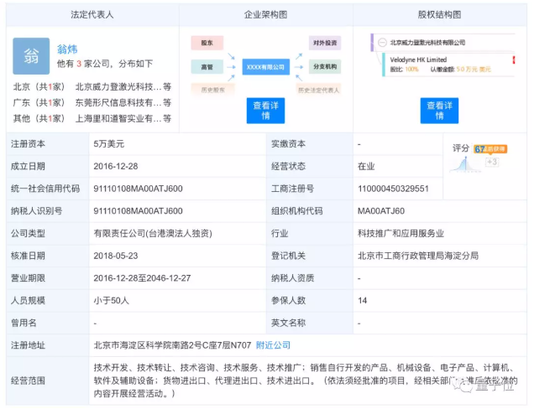Click the XXXX有限公司 center box
The image size is (550, 414).
coord(266,67)
